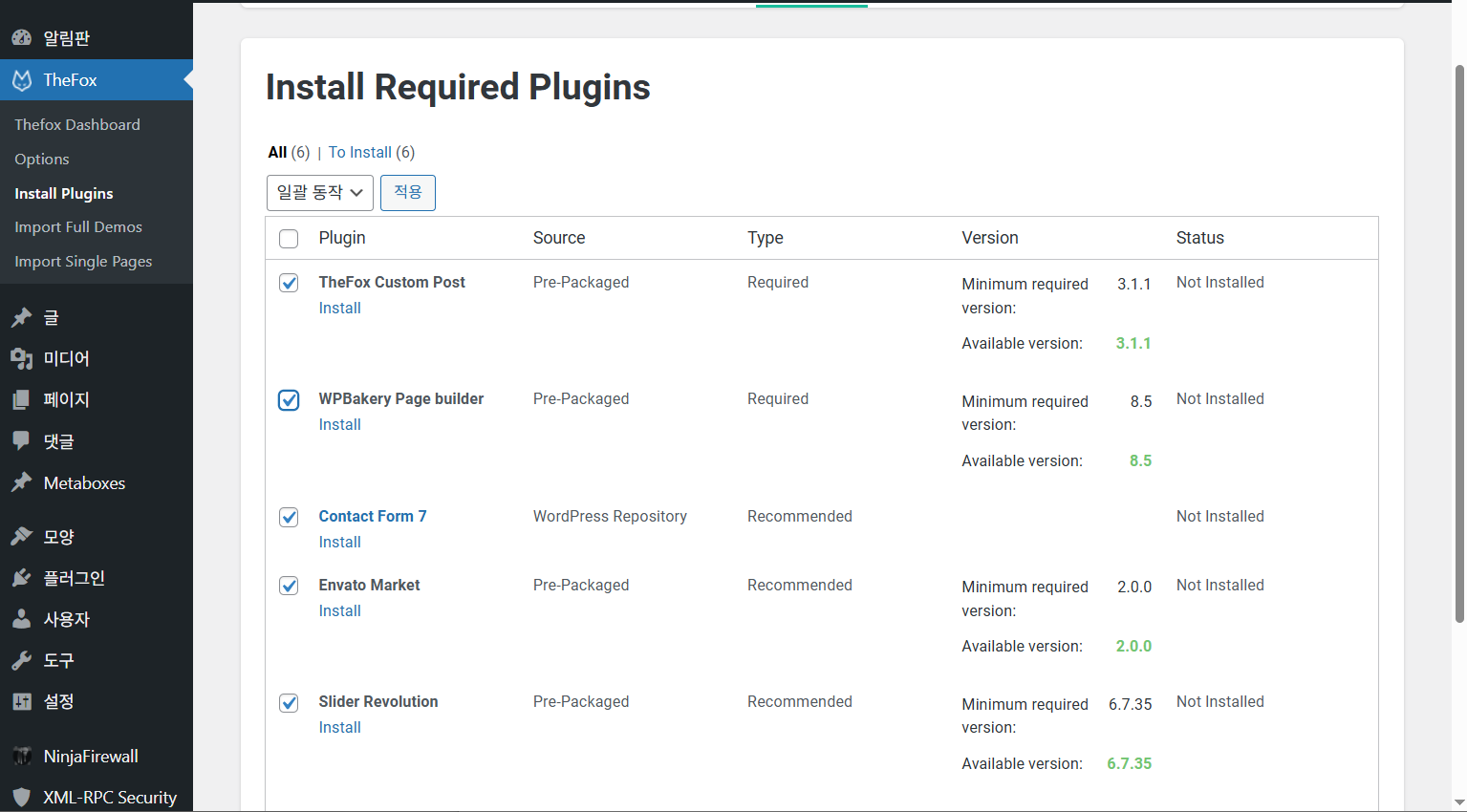Screen dimensions: 1467x812
Task: Open the Metaboxes menu
Action: pos(97,482)
